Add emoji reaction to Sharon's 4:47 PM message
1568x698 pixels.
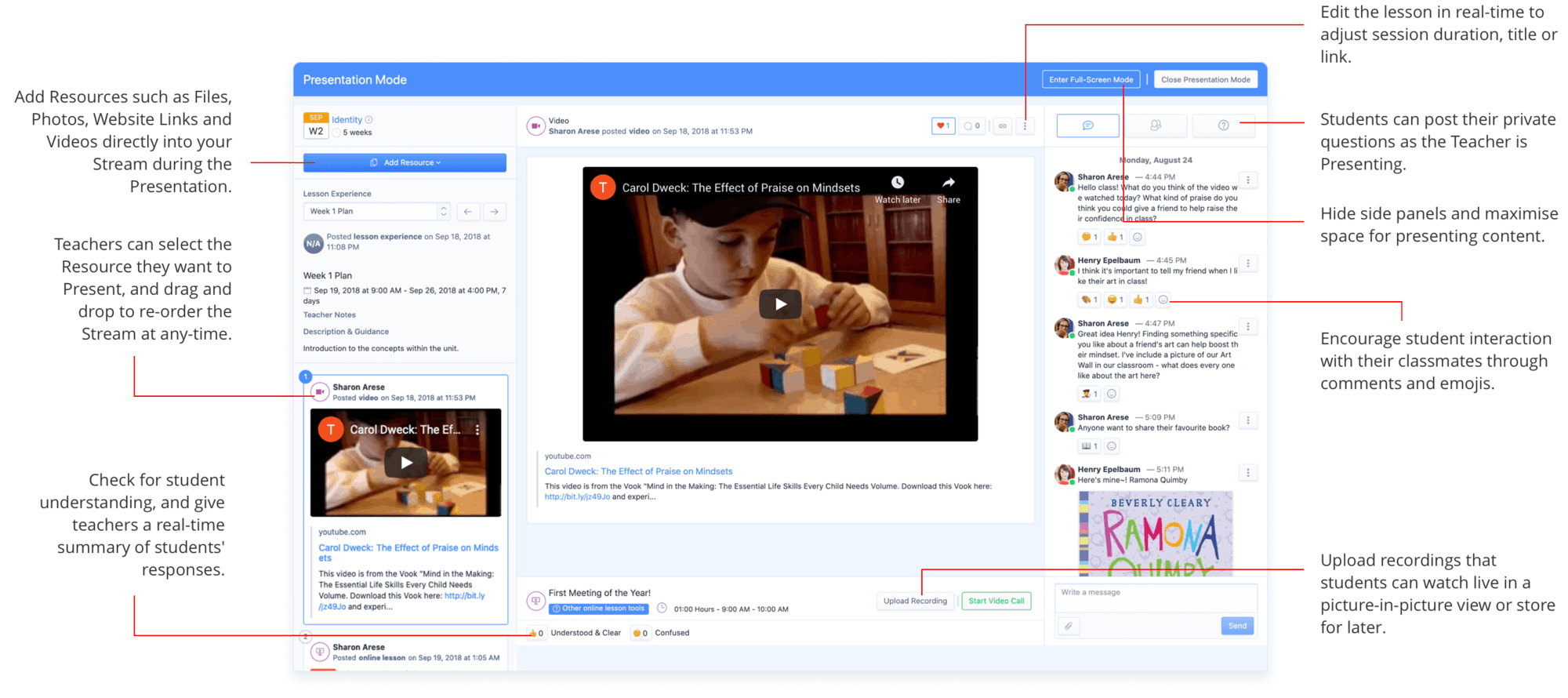point(1112,394)
